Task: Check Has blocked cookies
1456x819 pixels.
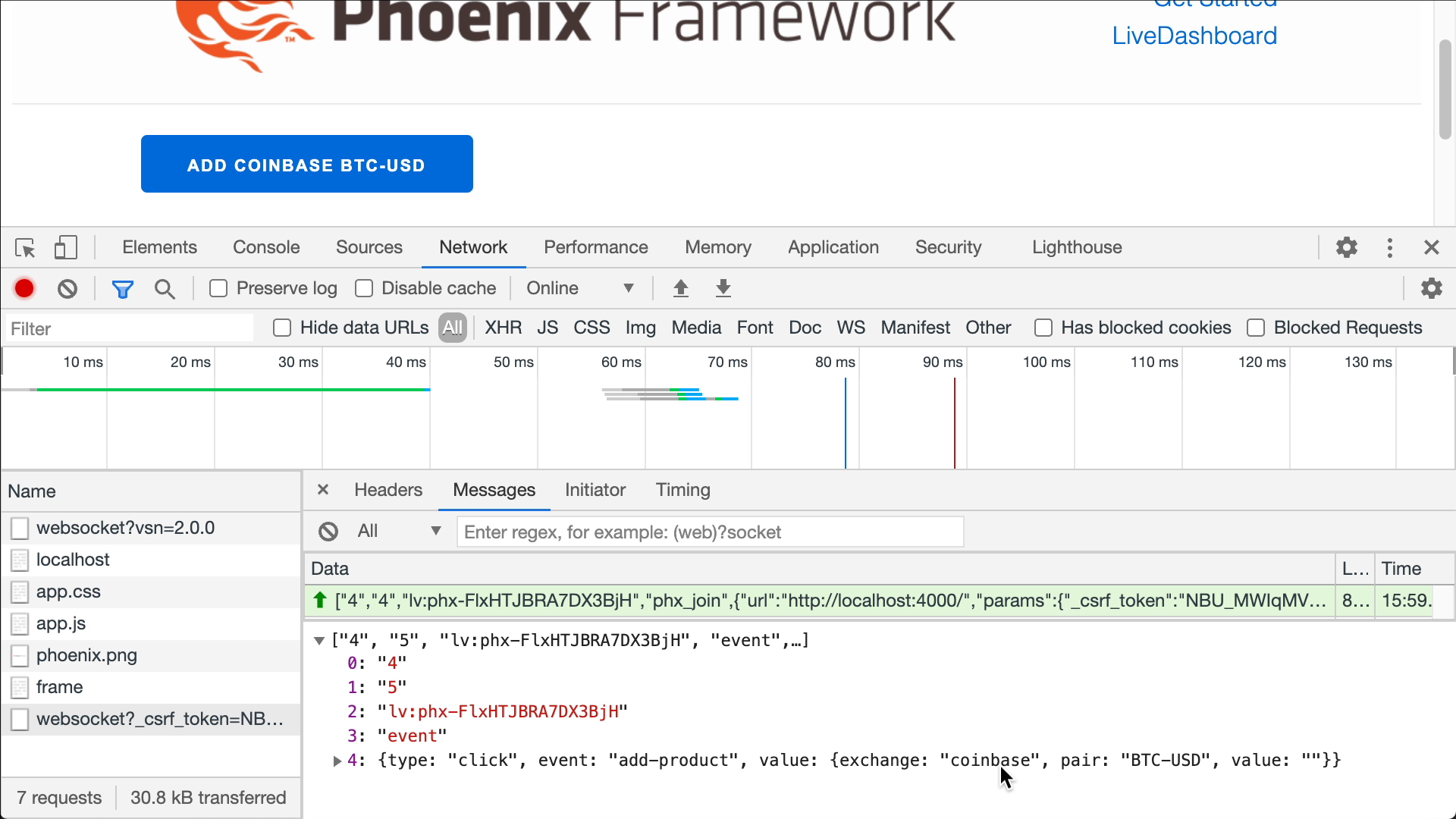Action: 1043,328
